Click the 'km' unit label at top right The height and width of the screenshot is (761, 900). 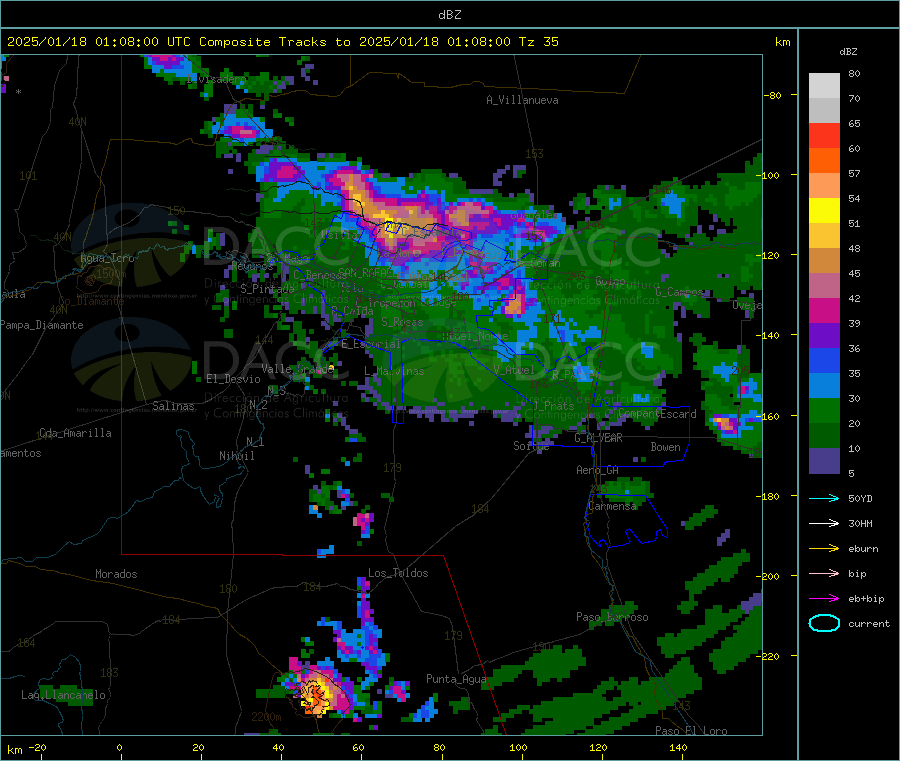pyautogui.click(x=782, y=42)
